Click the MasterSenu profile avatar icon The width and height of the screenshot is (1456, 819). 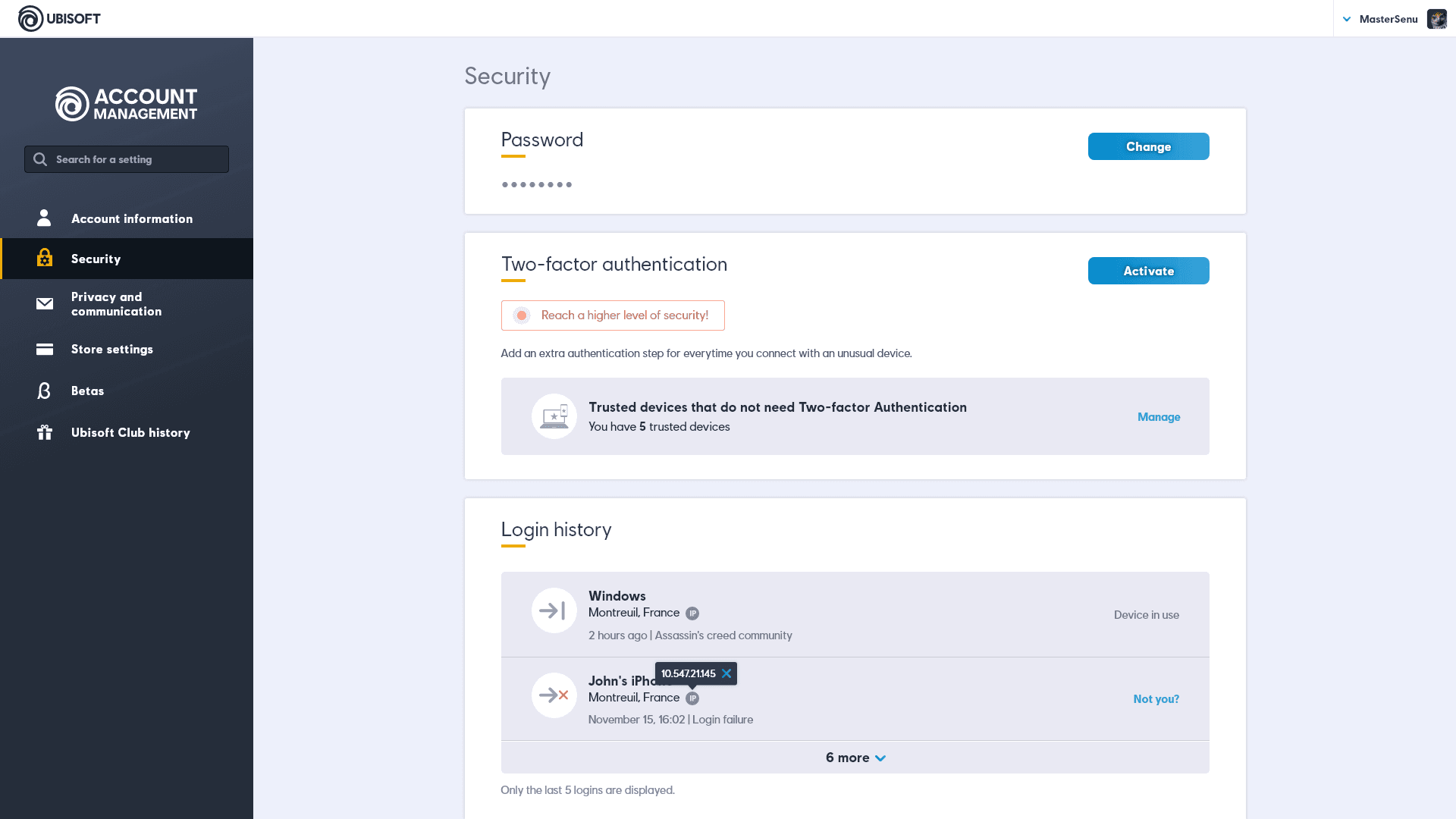tap(1438, 18)
